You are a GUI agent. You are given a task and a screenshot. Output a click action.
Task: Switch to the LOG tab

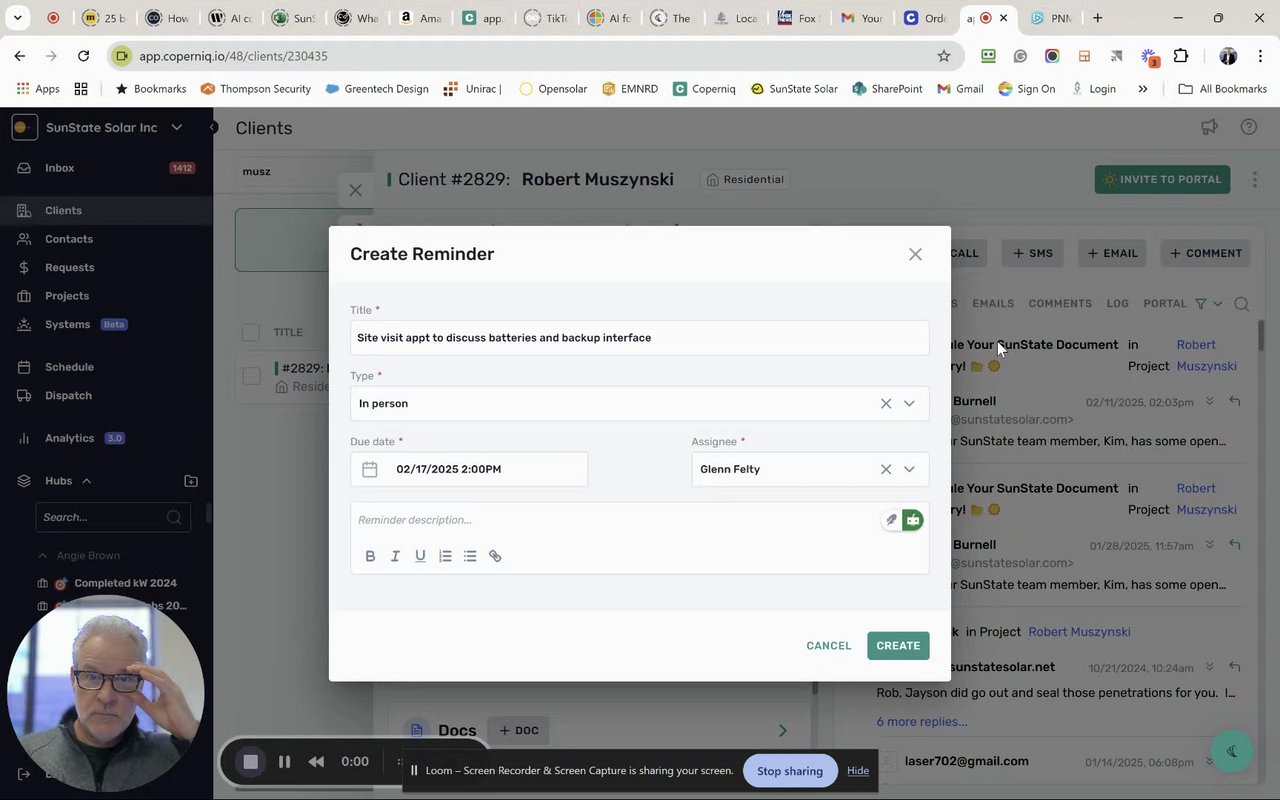coord(1117,303)
